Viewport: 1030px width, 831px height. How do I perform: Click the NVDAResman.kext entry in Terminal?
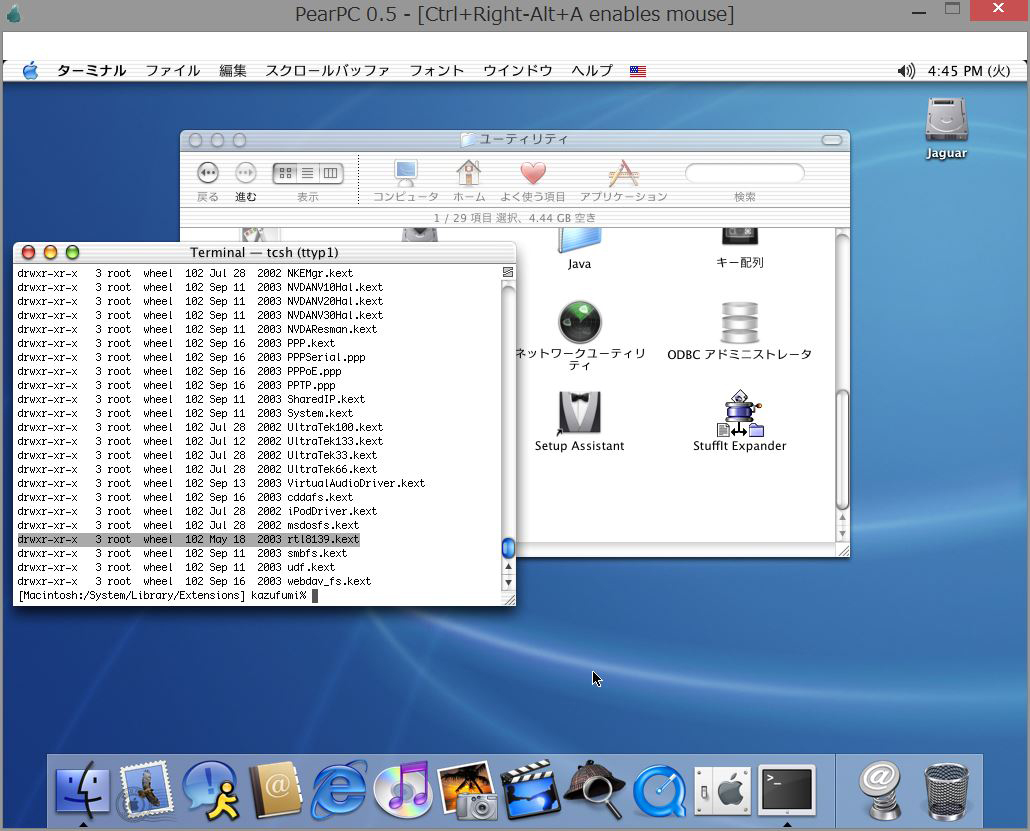click(197, 329)
